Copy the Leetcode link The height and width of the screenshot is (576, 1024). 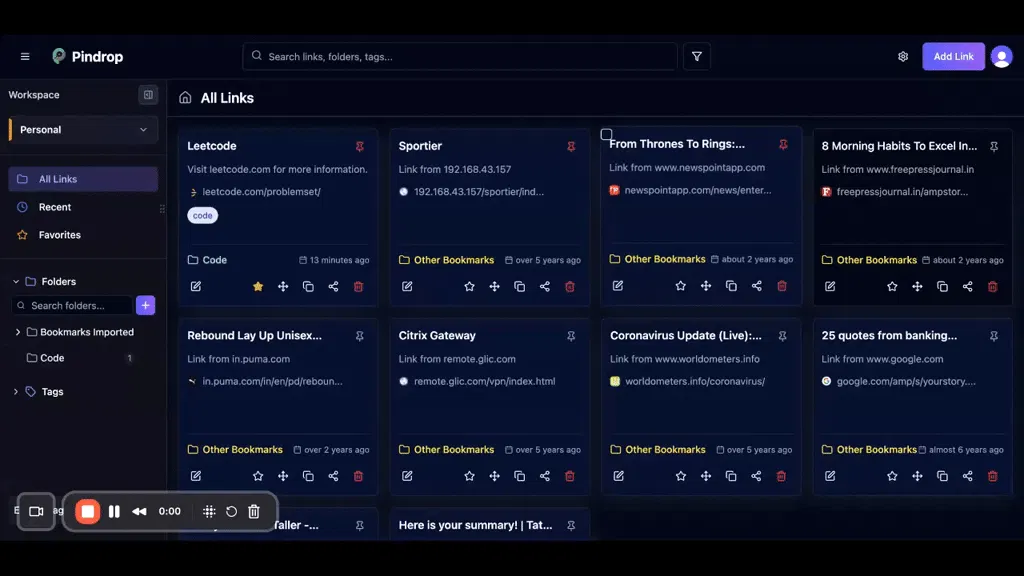pos(308,287)
